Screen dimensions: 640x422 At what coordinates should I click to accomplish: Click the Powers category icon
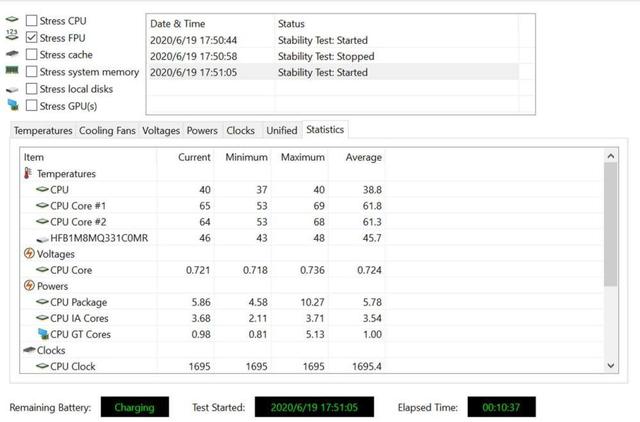(x=28, y=286)
